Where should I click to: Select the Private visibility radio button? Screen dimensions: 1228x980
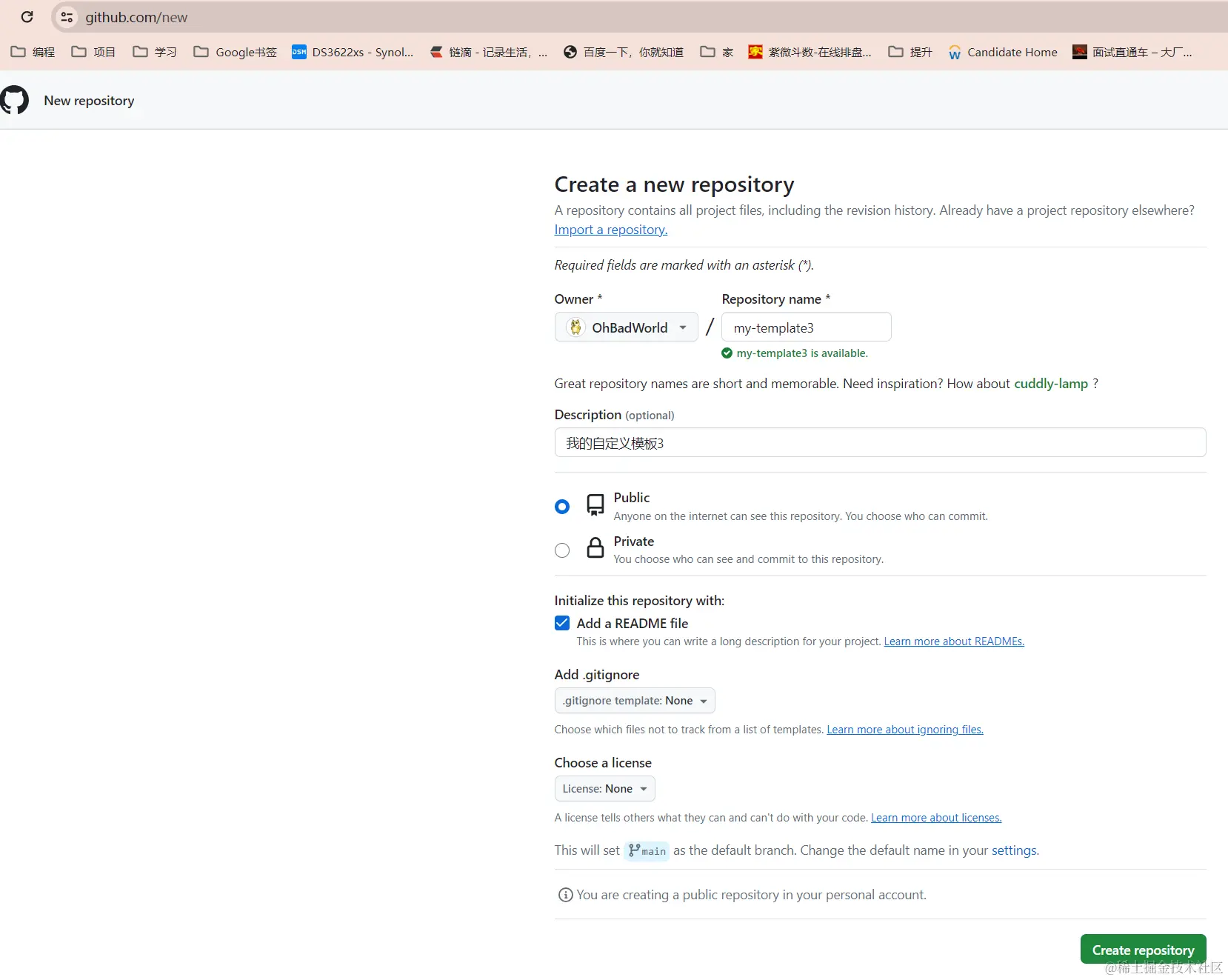click(x=562, y=550)
